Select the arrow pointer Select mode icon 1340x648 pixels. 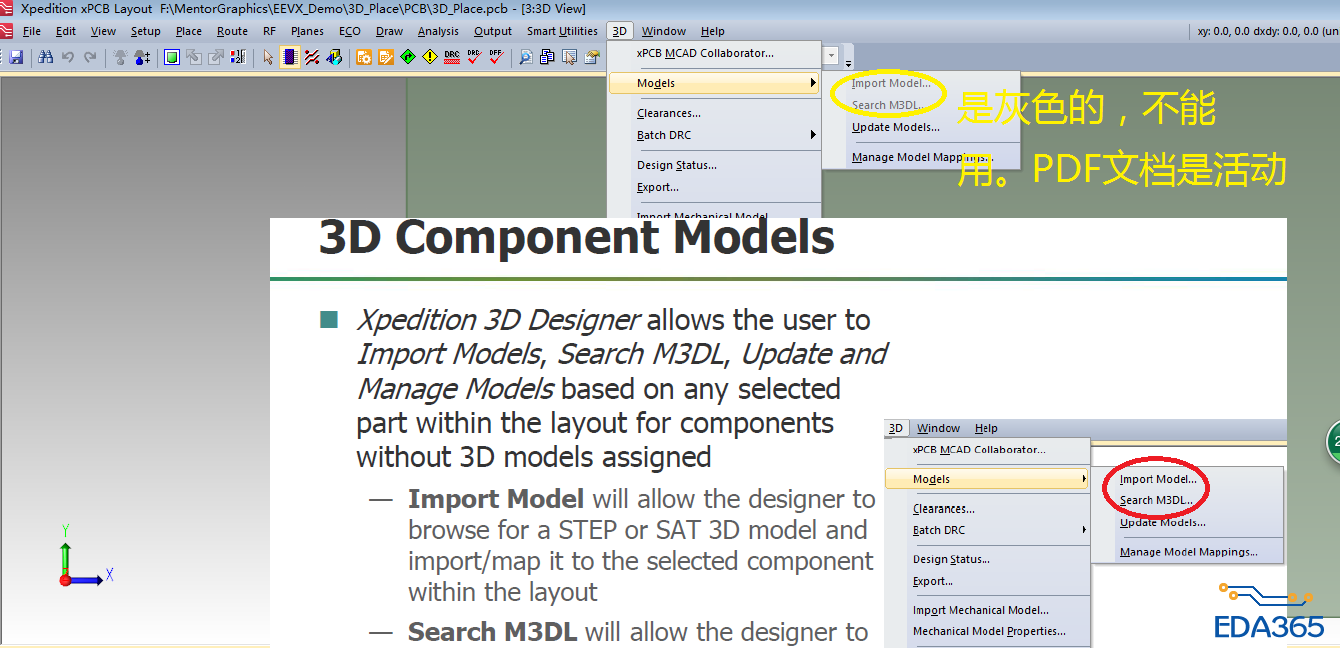coord(267,57)
